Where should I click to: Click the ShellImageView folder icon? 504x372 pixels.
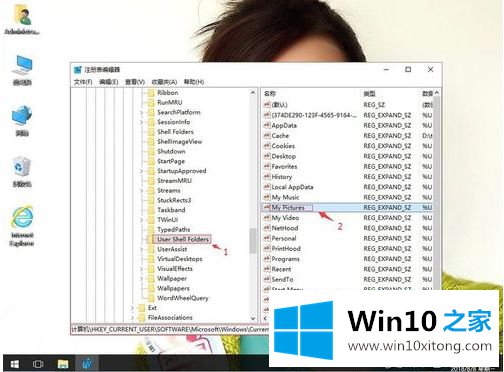tap(151, 142)
